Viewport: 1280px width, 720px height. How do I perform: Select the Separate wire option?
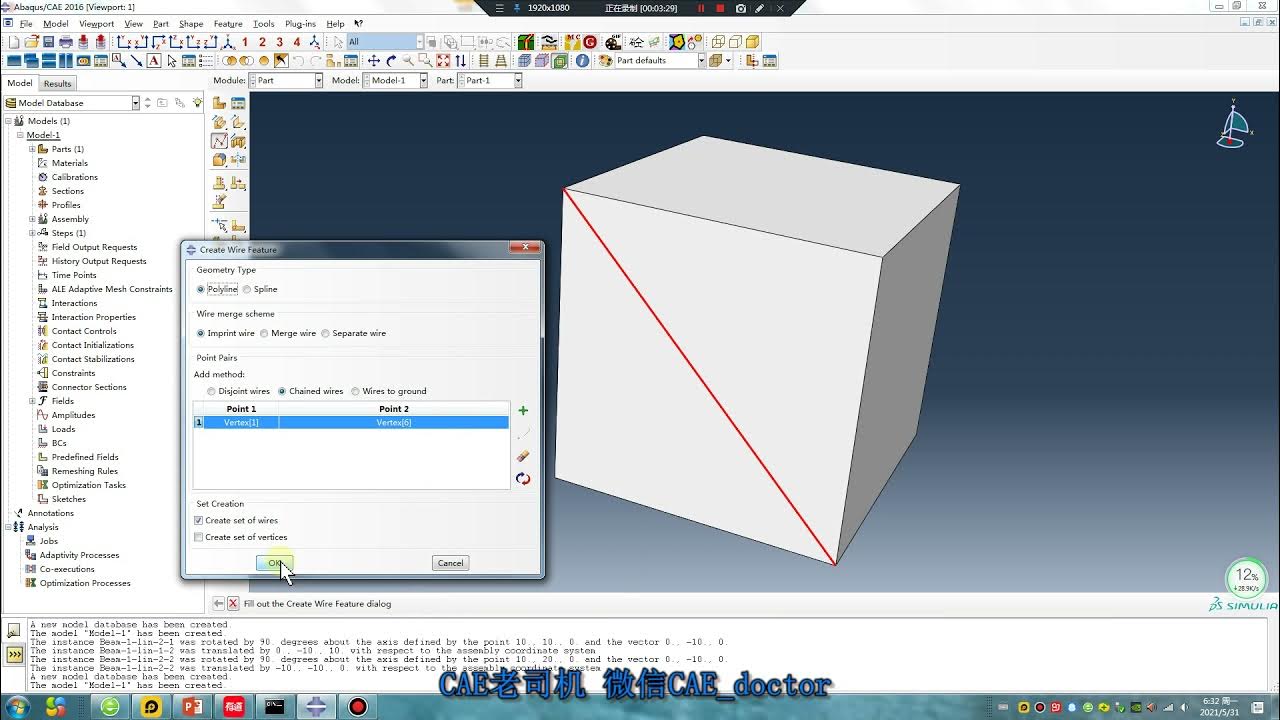click(325, 333)
